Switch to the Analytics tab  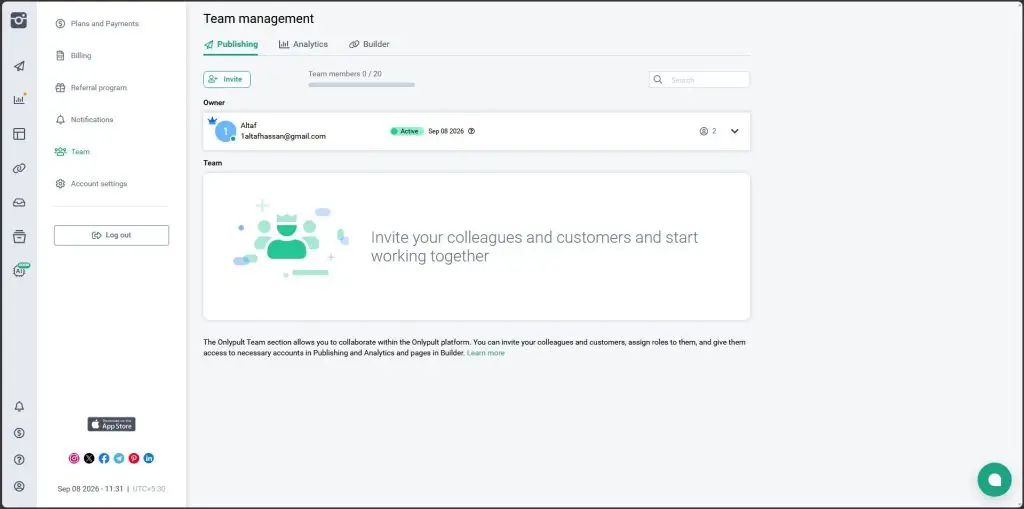click(303, 44)
